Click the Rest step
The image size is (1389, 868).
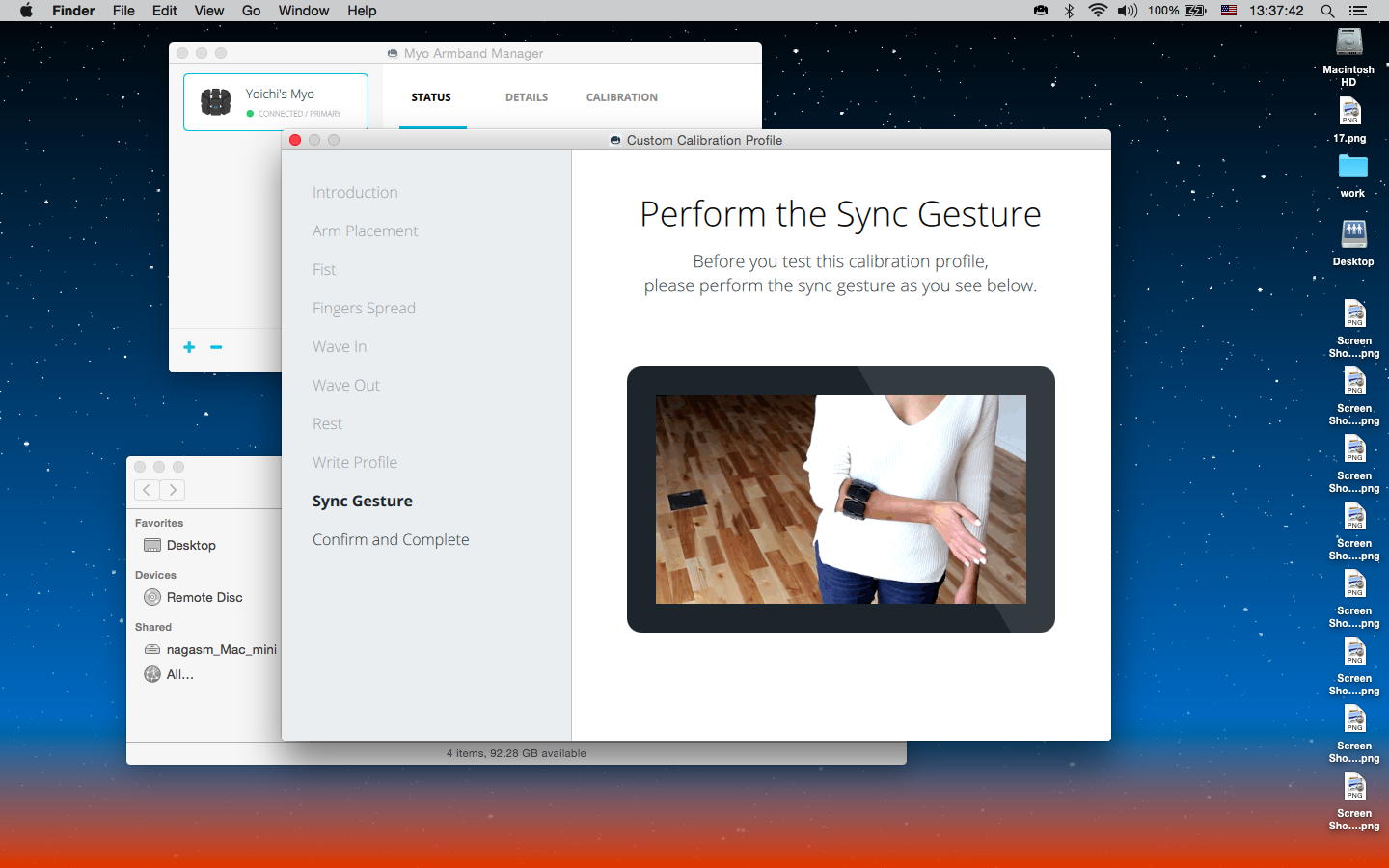(327, 423)
